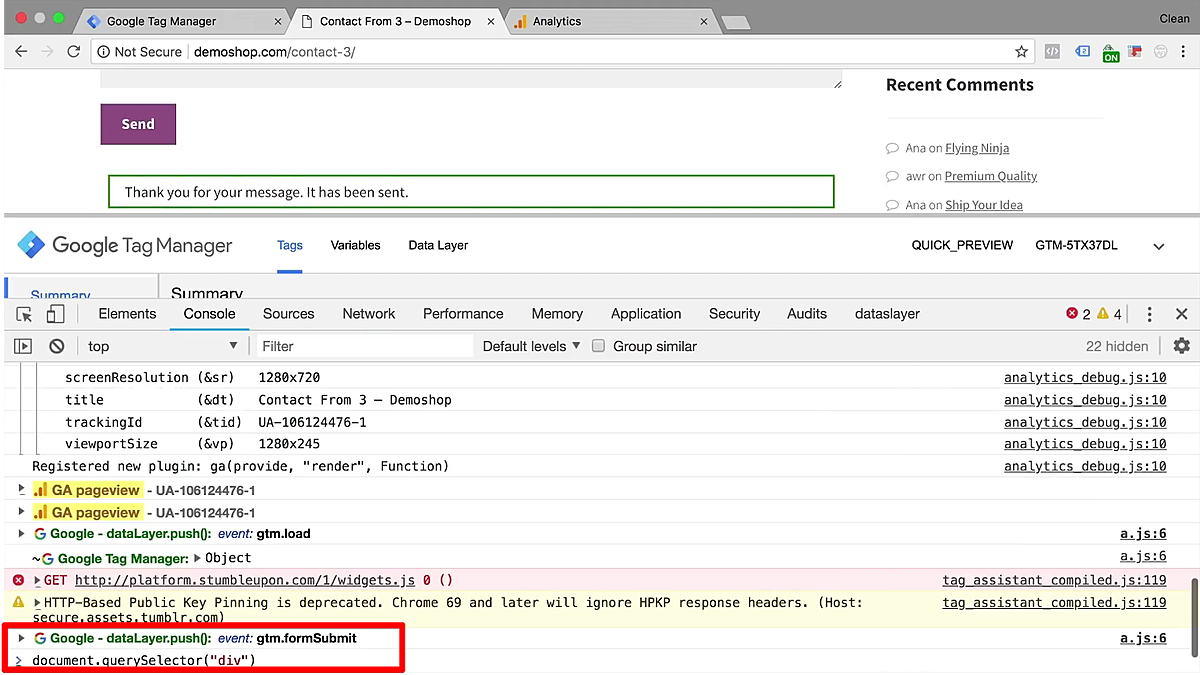Open the dataslayer panel
The width and height of the screenshot is (1200, 675).
[x=887, y=314]
